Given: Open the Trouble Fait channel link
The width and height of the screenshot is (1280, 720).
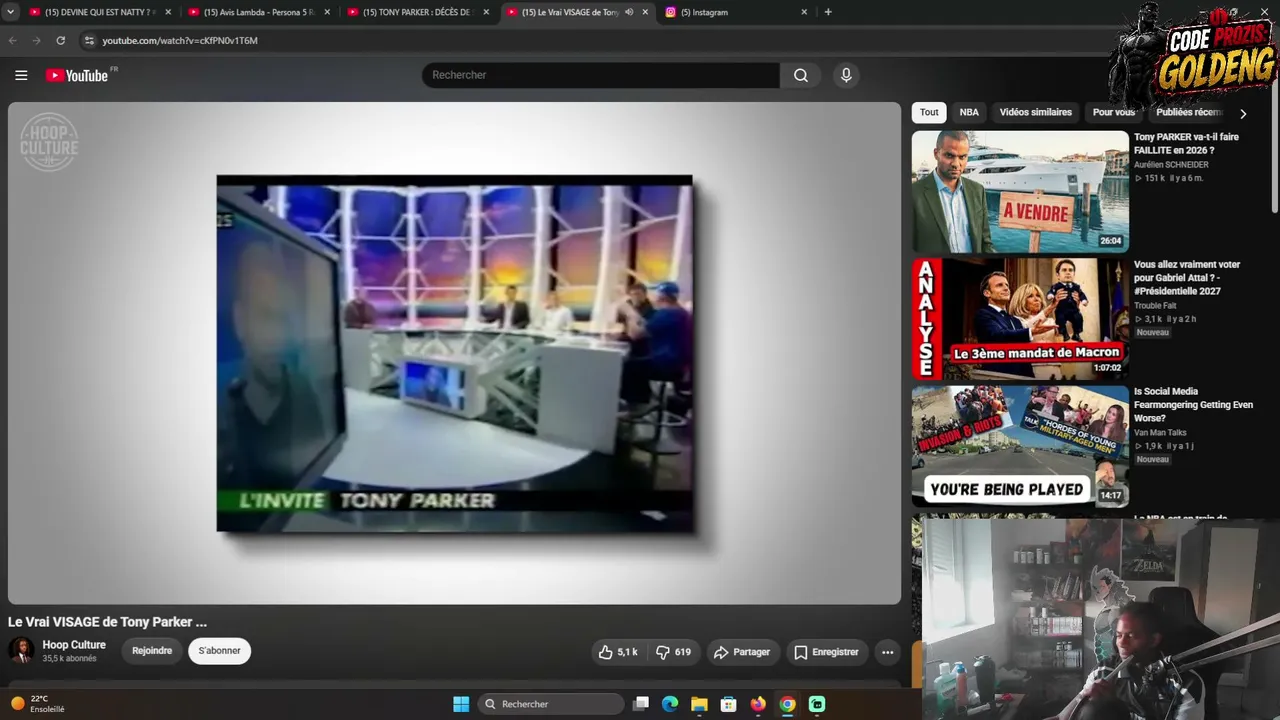Looking at the screenshot, I should coord(1155,306).
